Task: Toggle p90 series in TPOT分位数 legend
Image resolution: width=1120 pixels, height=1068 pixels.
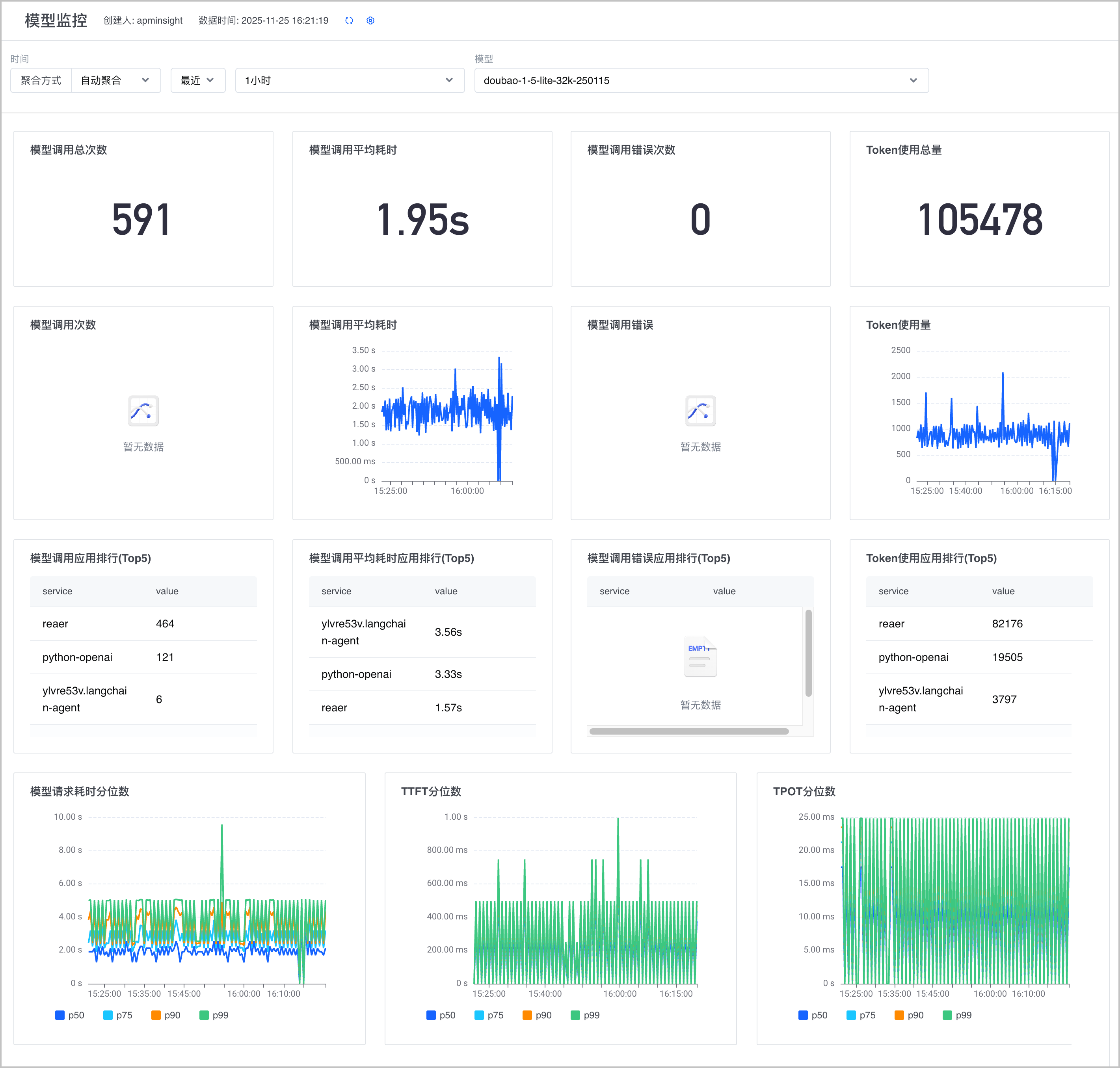Action: [x=909, y=1015]
